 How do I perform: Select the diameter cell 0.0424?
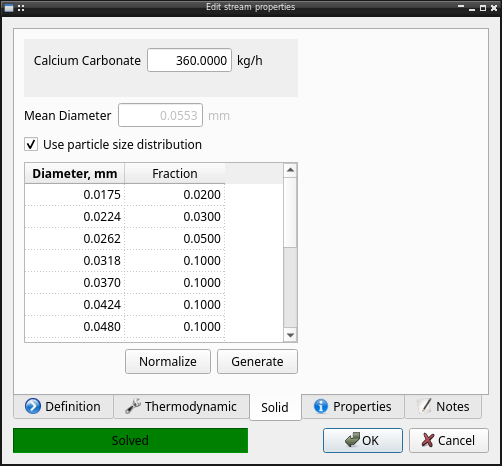coord(75,305)
